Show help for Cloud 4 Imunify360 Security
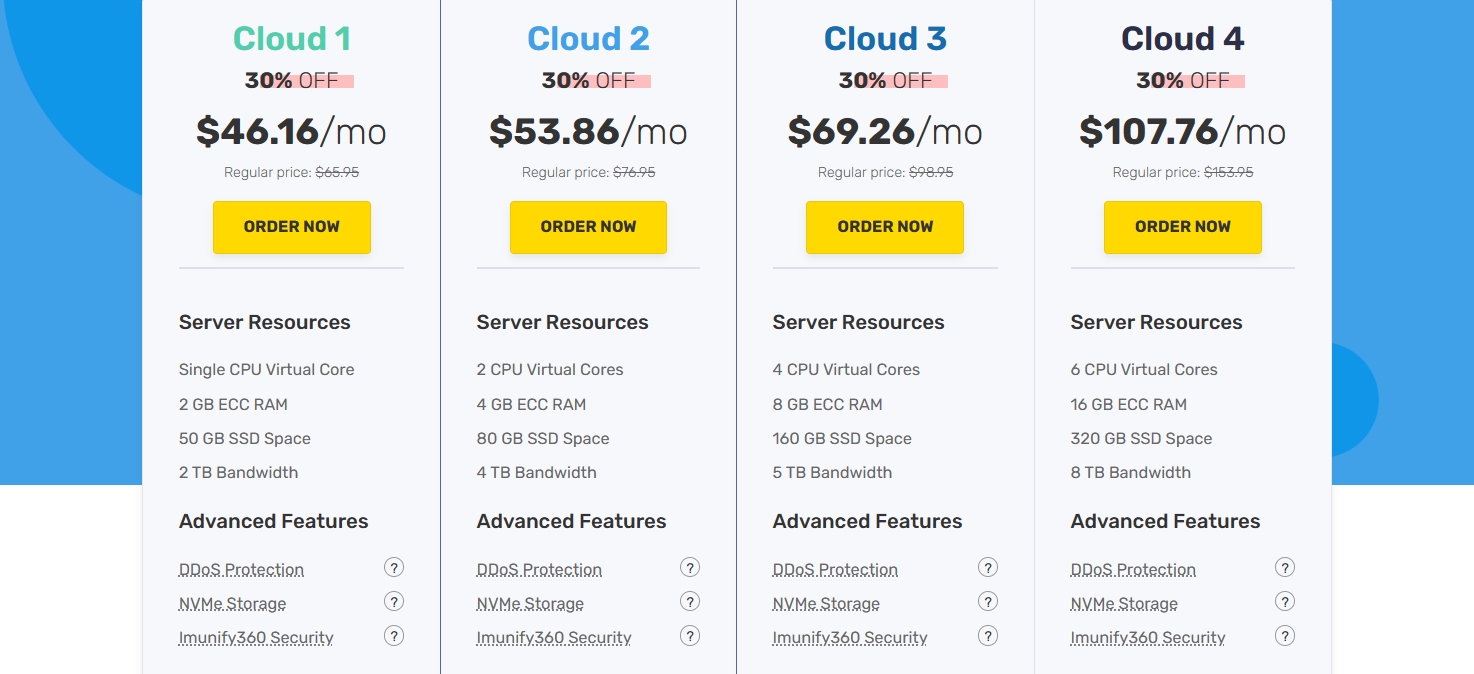 [1285, 636]
